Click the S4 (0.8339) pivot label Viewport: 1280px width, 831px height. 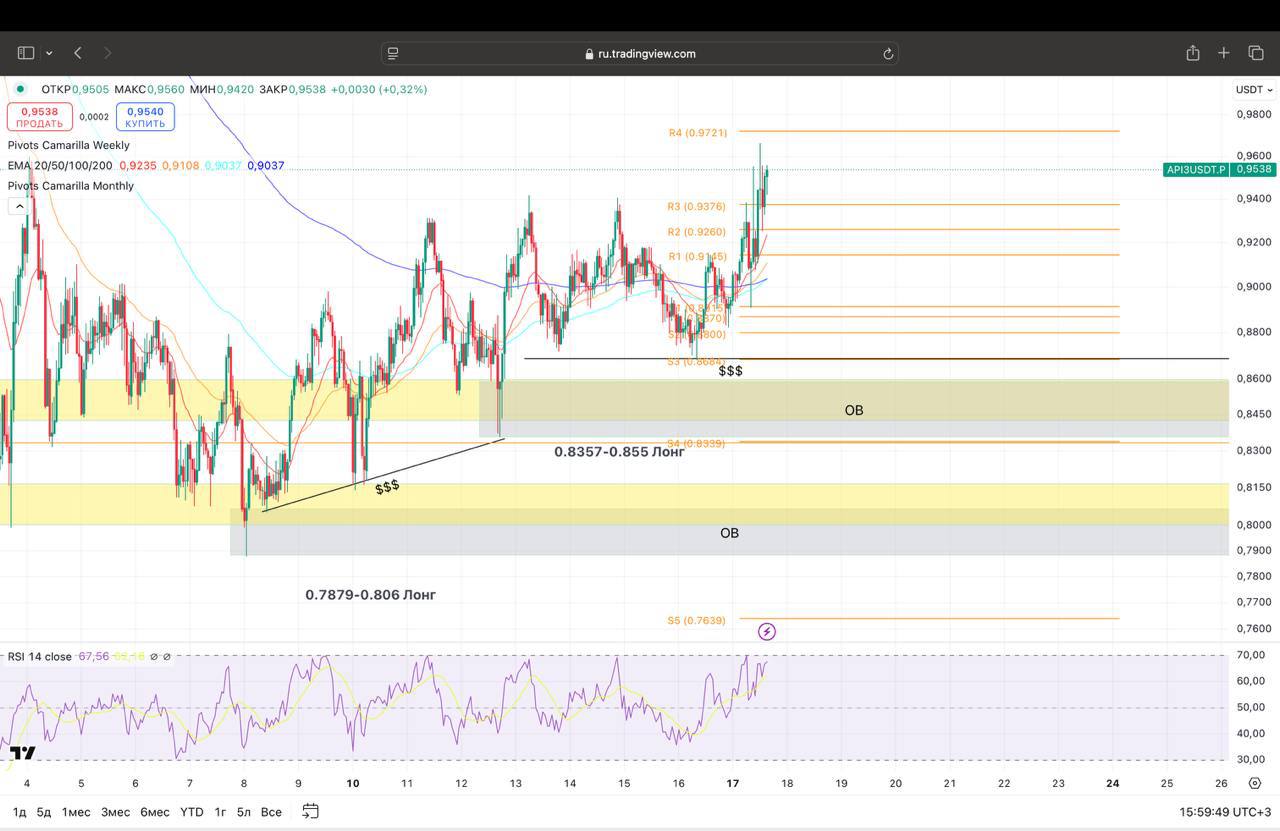(x=697, y=442)
